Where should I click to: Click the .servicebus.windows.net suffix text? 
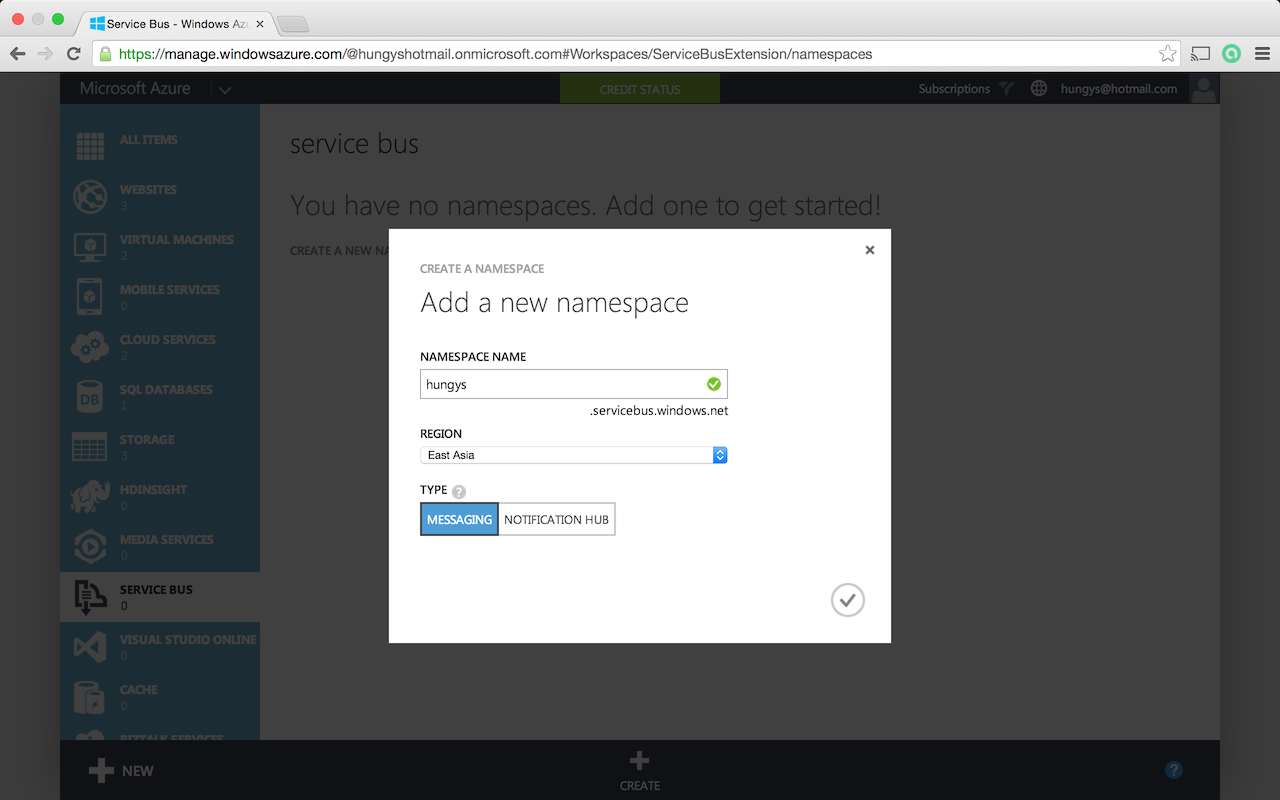click(659, 411)
